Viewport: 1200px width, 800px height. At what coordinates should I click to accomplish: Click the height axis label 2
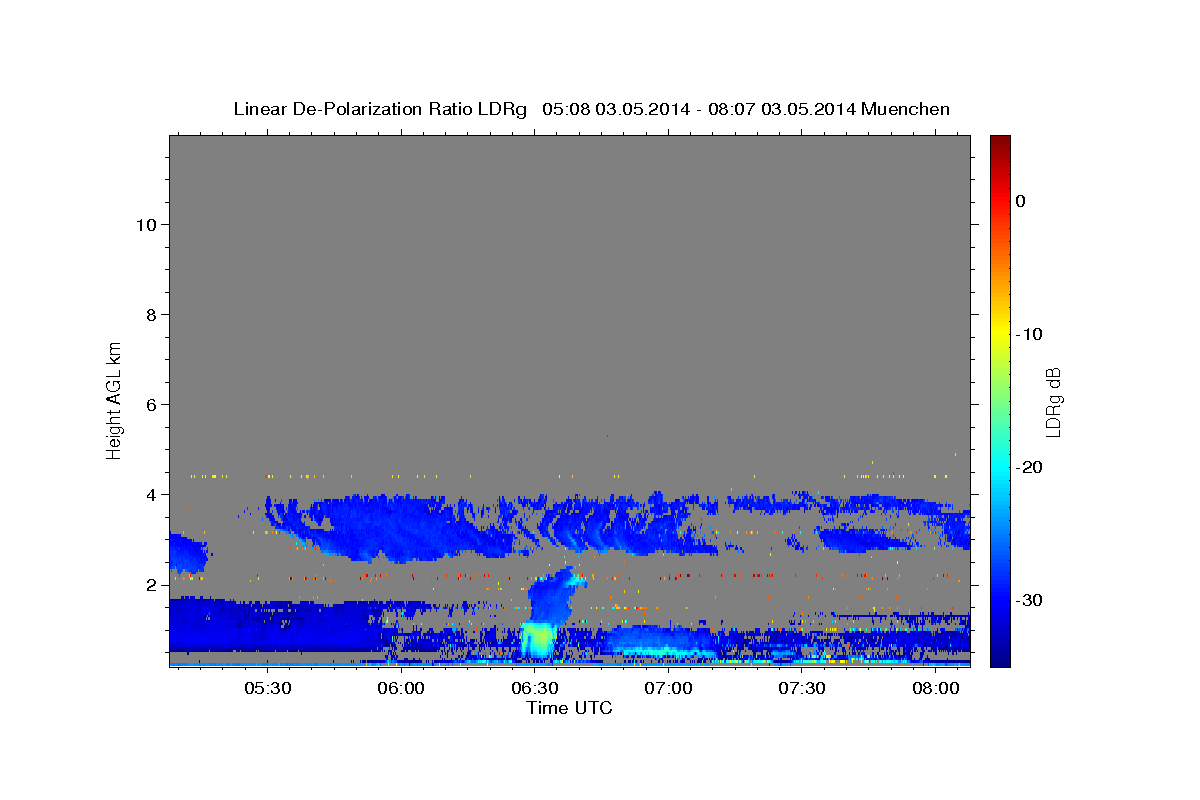pos(151,584)
